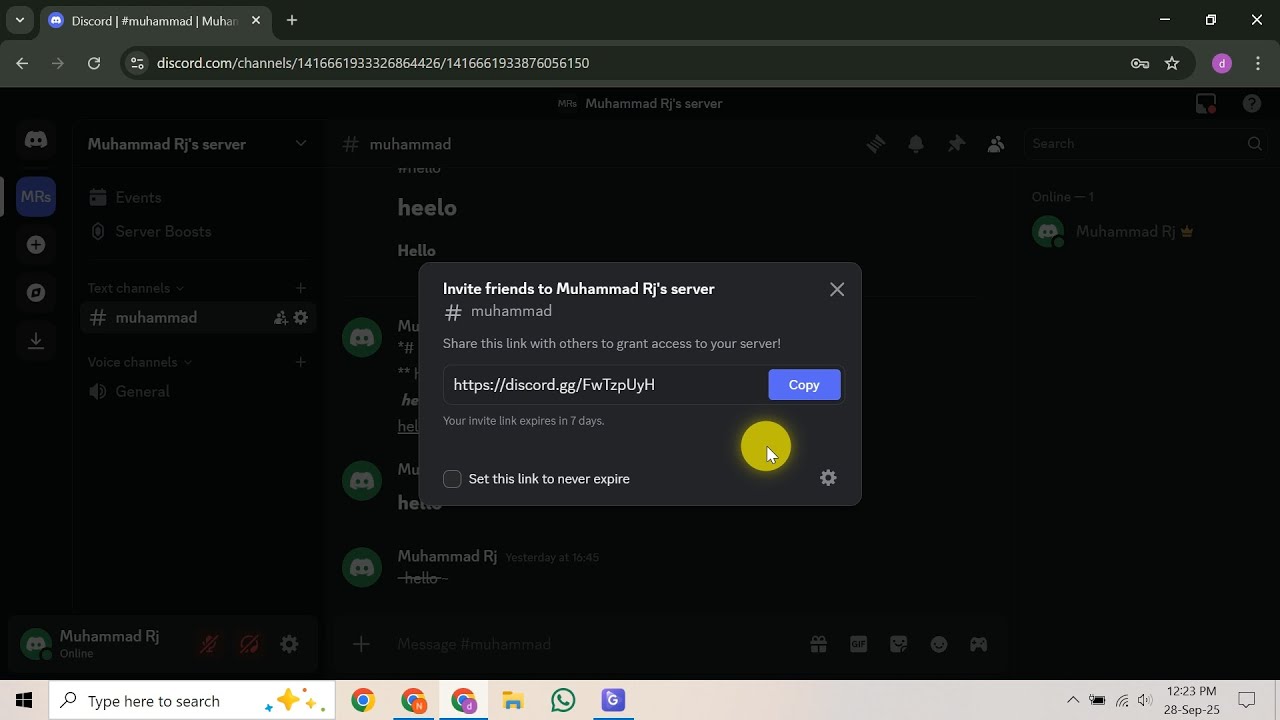Screen dimensions: 1280x720
Task: Open sticker picker
Action: (x=898, y=645)
